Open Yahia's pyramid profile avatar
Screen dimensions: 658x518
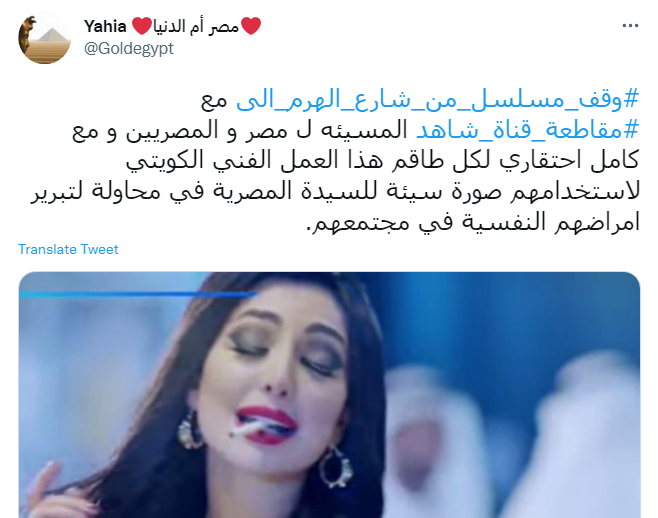[44, 38]
